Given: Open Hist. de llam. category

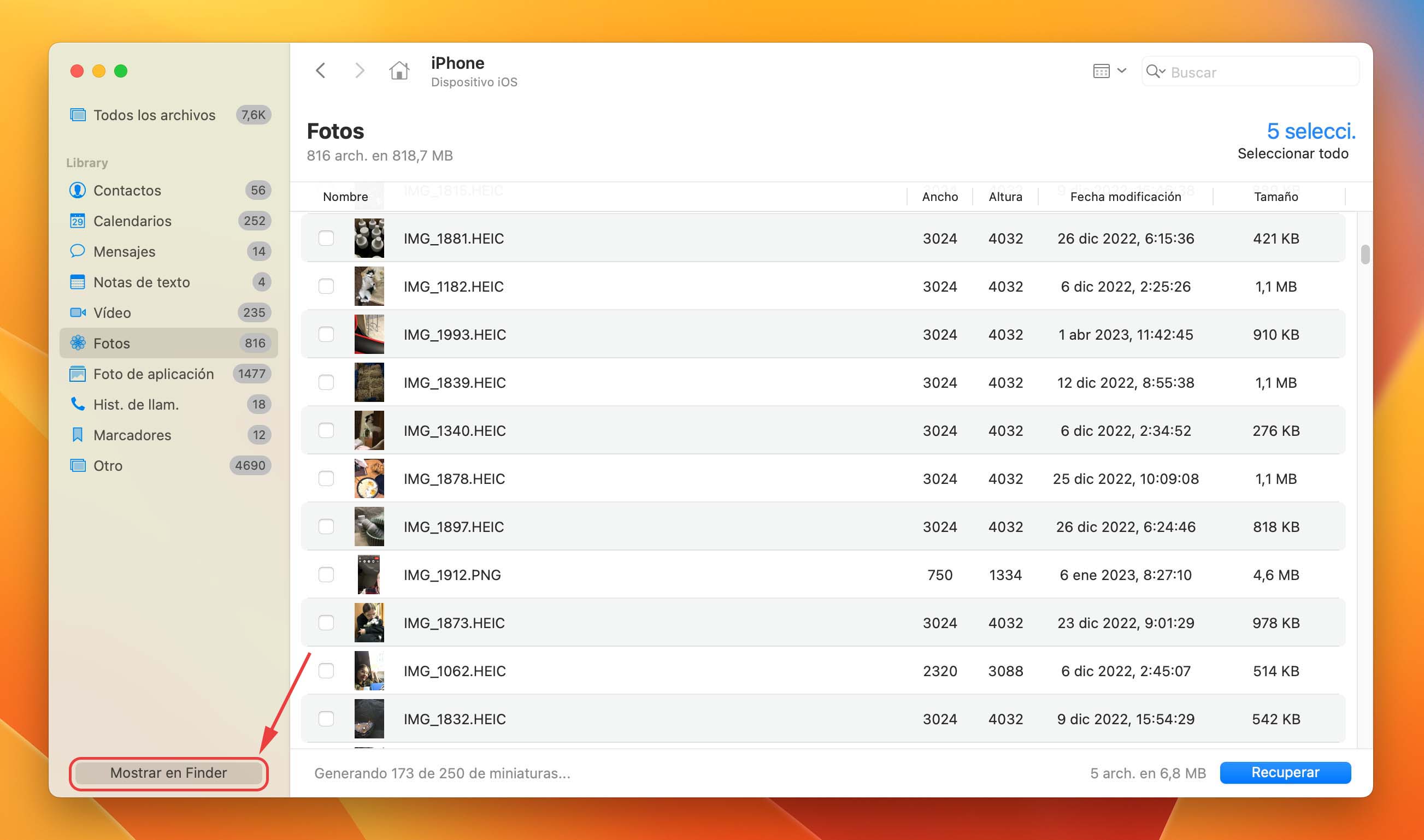Looking at the screenshot, I should [x=169, y=404].
